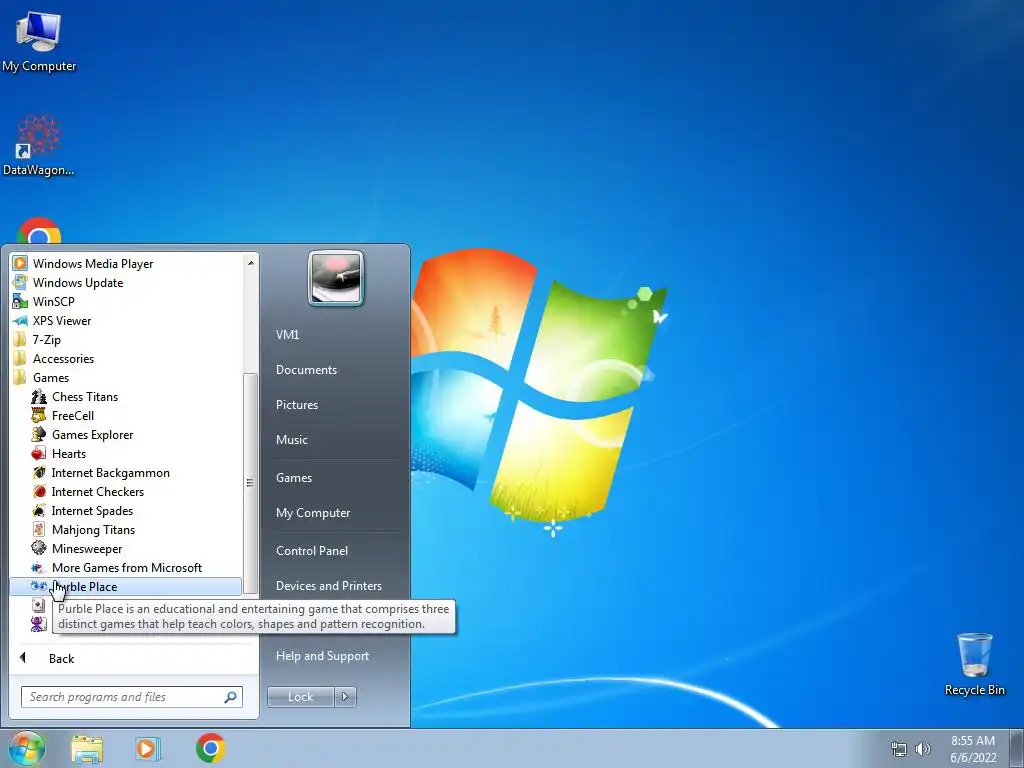Launch FreeCell game
1024x768 pixels.
[72, 415]
